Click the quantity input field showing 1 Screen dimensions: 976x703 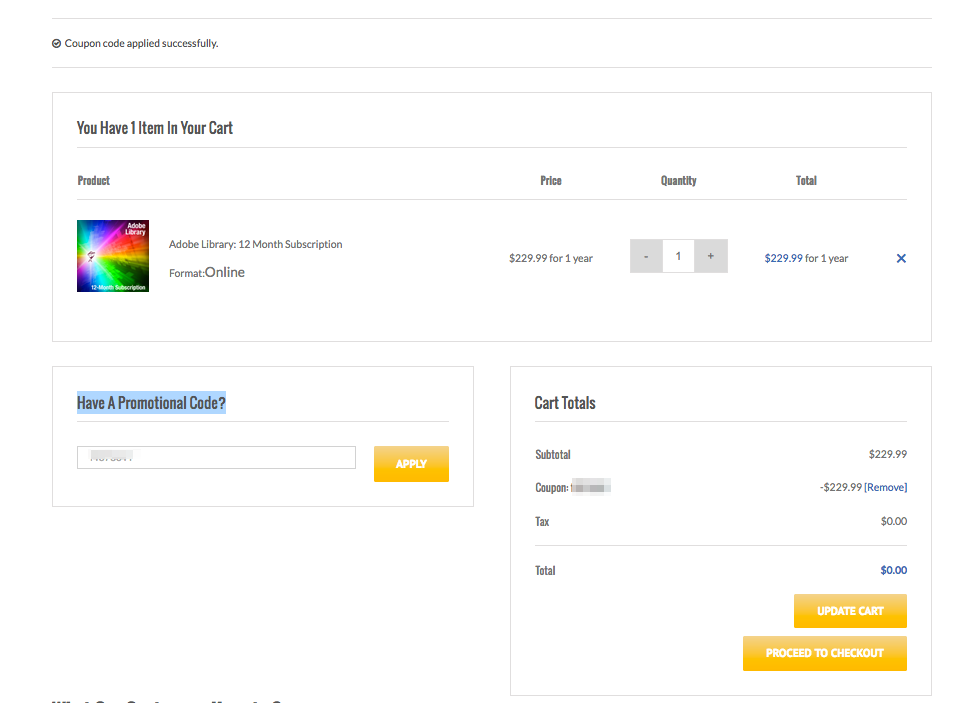pyautogui.click(x=678, y=256)
